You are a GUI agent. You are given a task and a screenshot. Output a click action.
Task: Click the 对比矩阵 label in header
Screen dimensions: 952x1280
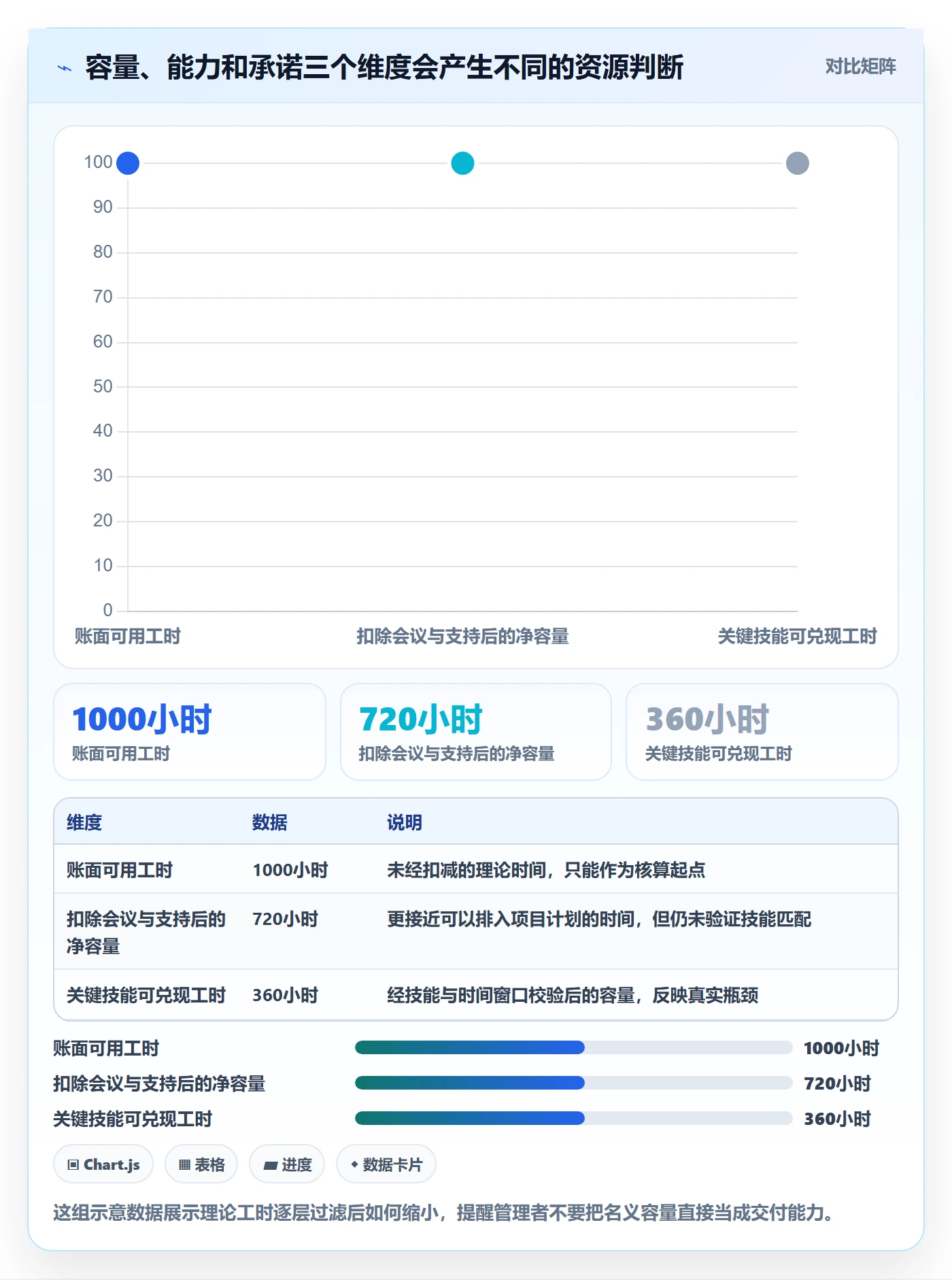860,66
